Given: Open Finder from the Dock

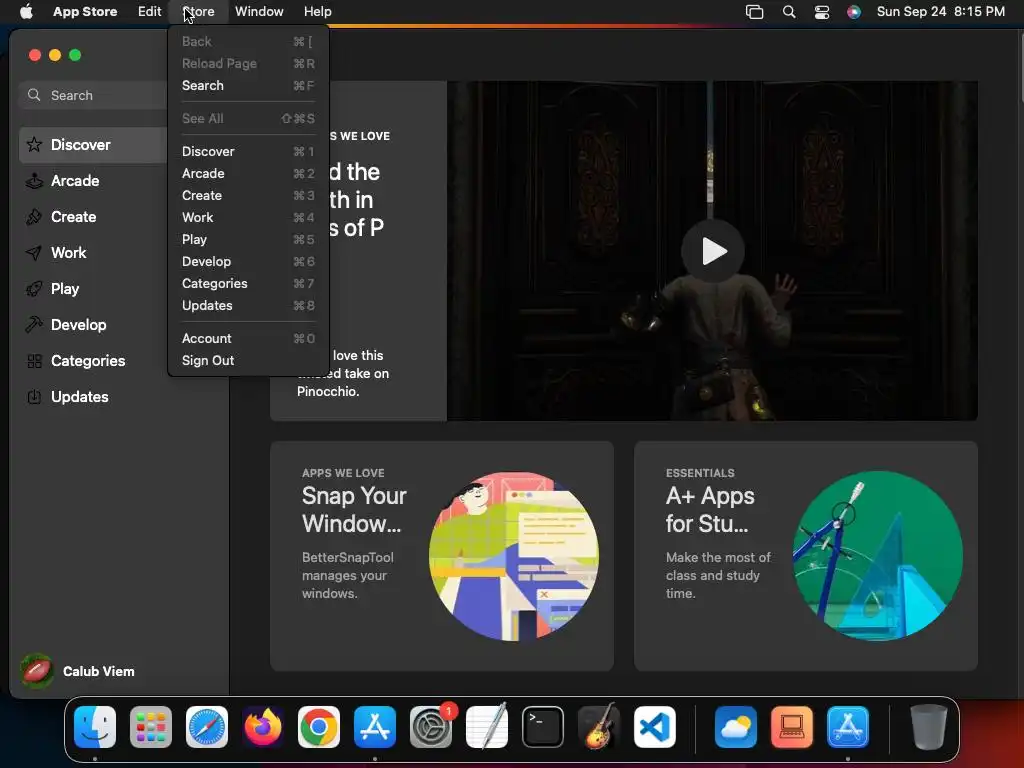Looking at the screenshot, I should tap(95, 727).
